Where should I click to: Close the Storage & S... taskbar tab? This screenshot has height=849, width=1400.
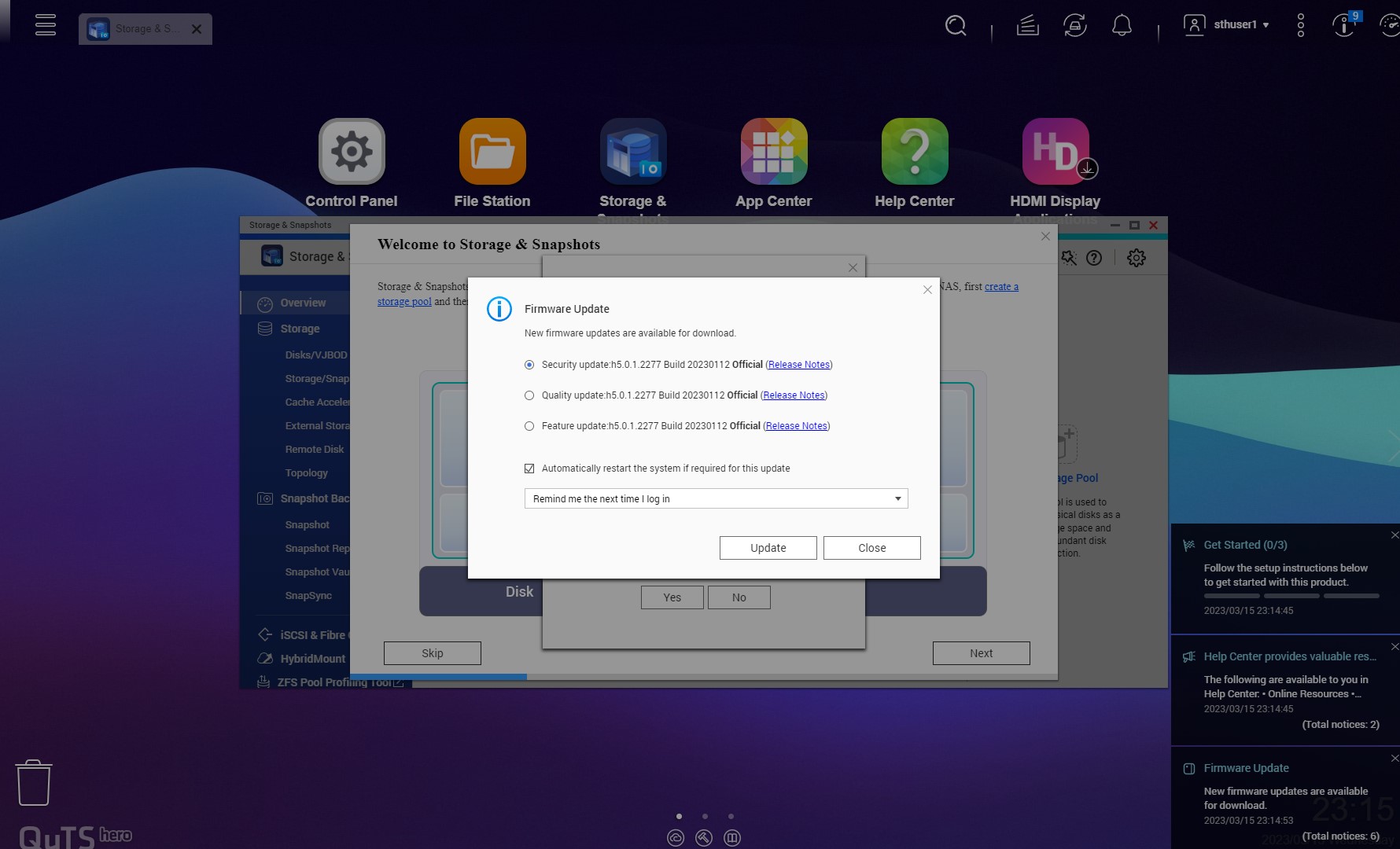point(197,29)
